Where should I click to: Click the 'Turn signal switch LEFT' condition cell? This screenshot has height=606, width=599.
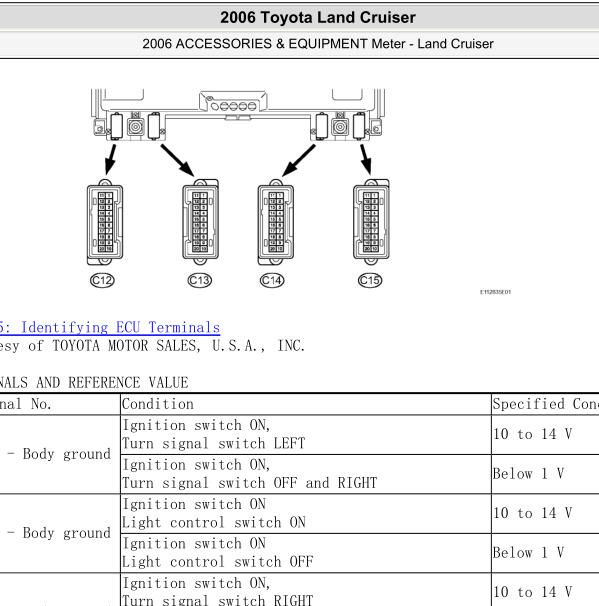click(306, 434)
